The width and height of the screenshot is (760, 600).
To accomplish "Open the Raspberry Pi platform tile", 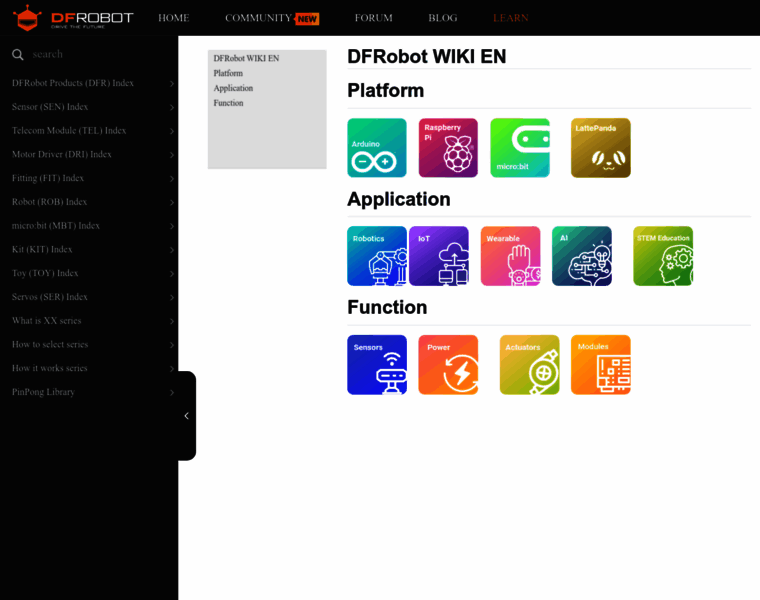I will 448,148.
